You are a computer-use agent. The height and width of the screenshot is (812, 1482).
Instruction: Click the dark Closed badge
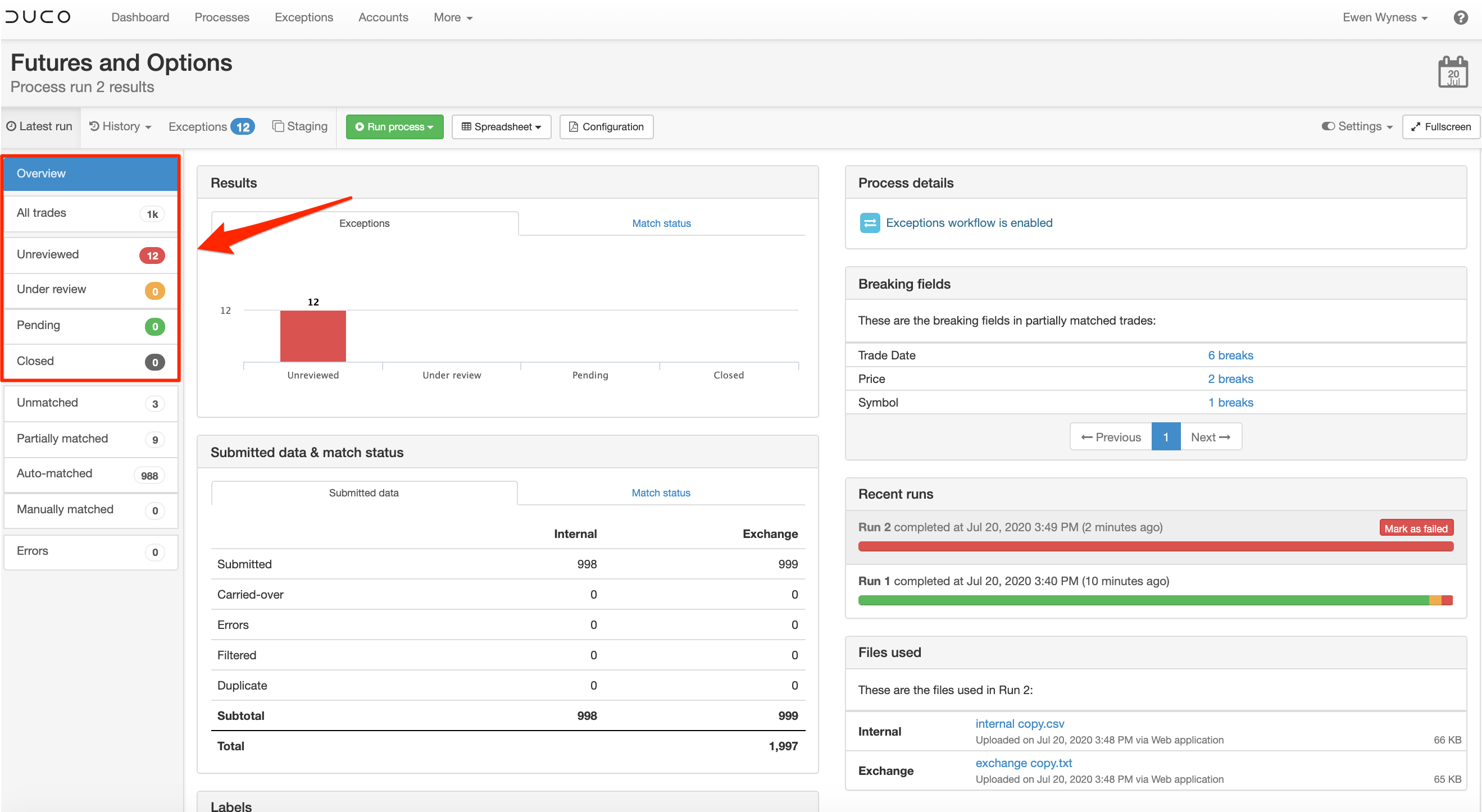[x=154, y=362]
